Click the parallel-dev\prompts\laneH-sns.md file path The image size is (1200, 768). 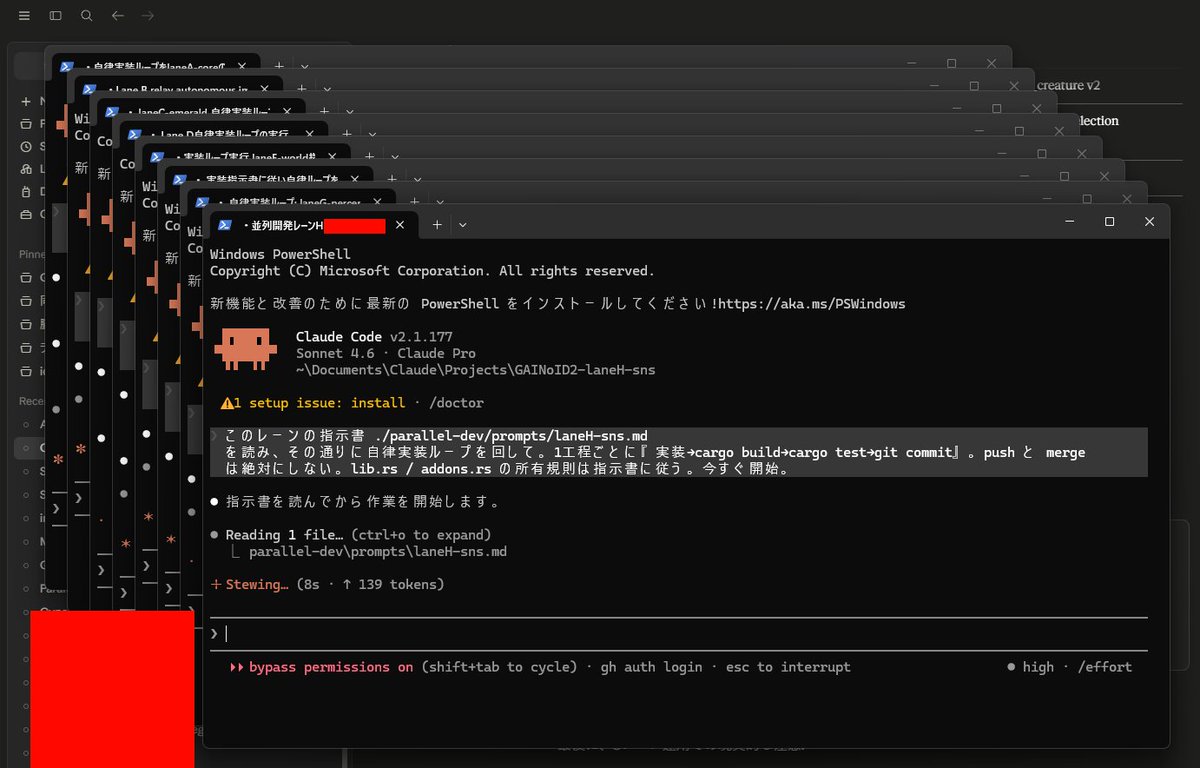point(378,551)
